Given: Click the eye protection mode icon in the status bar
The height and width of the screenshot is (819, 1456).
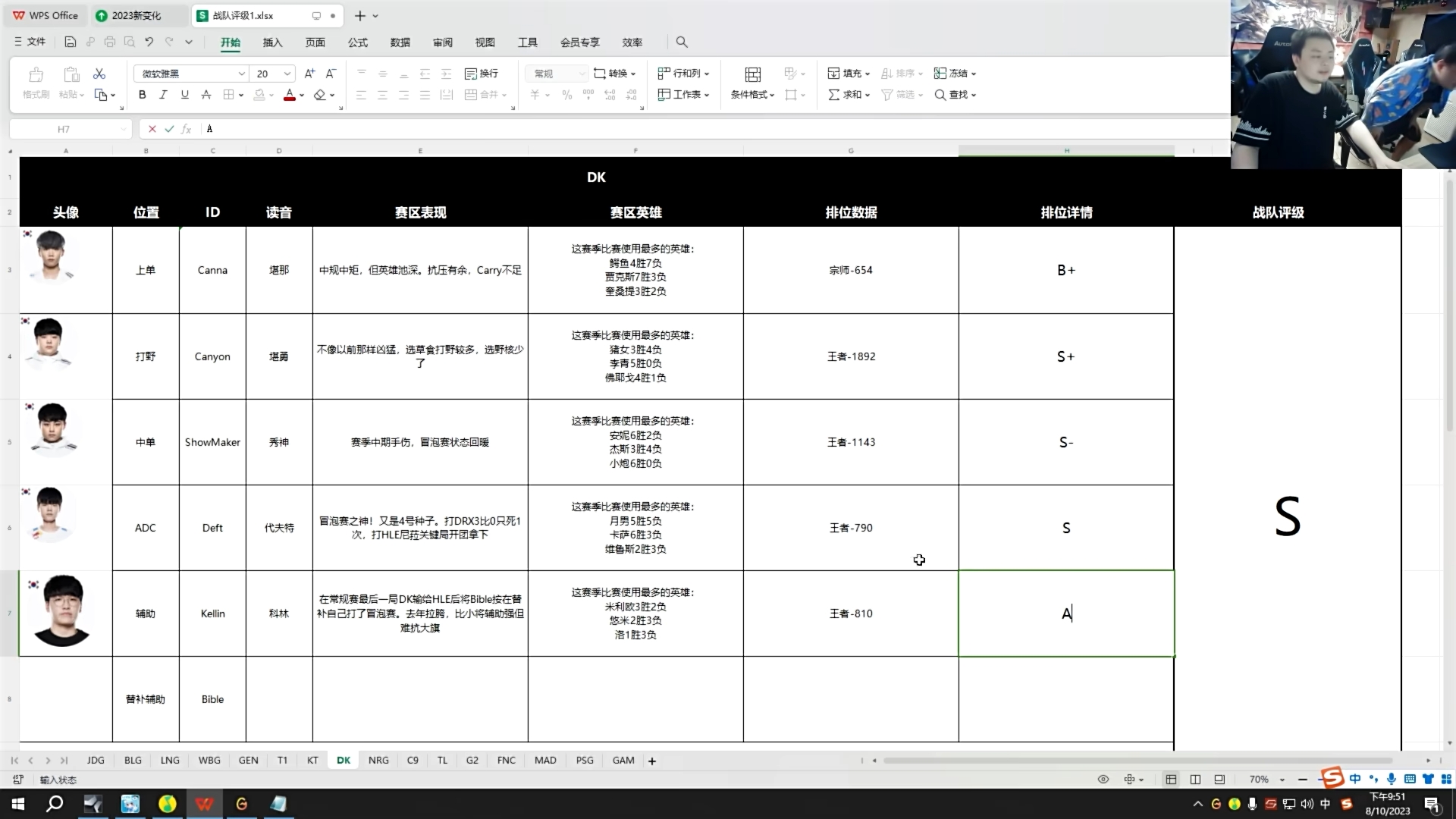Looking at the screenshot, I should tap(1103, 780).
